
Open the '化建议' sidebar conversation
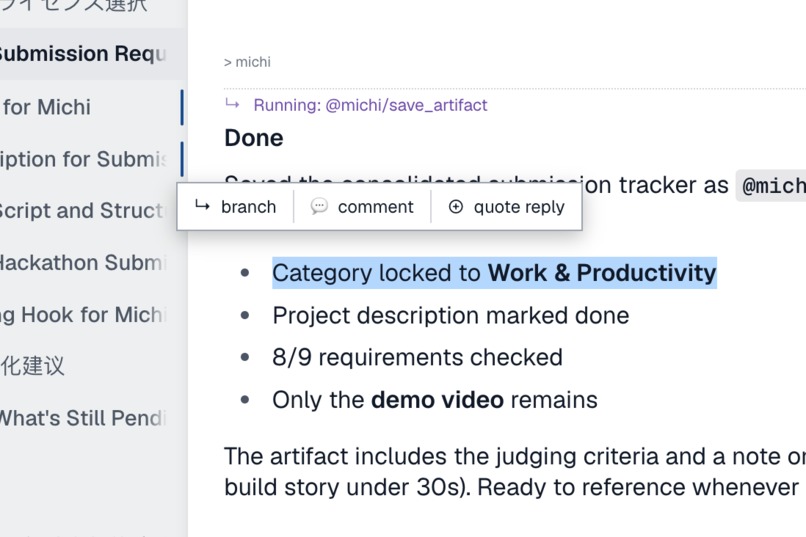(x=93, y=366)
